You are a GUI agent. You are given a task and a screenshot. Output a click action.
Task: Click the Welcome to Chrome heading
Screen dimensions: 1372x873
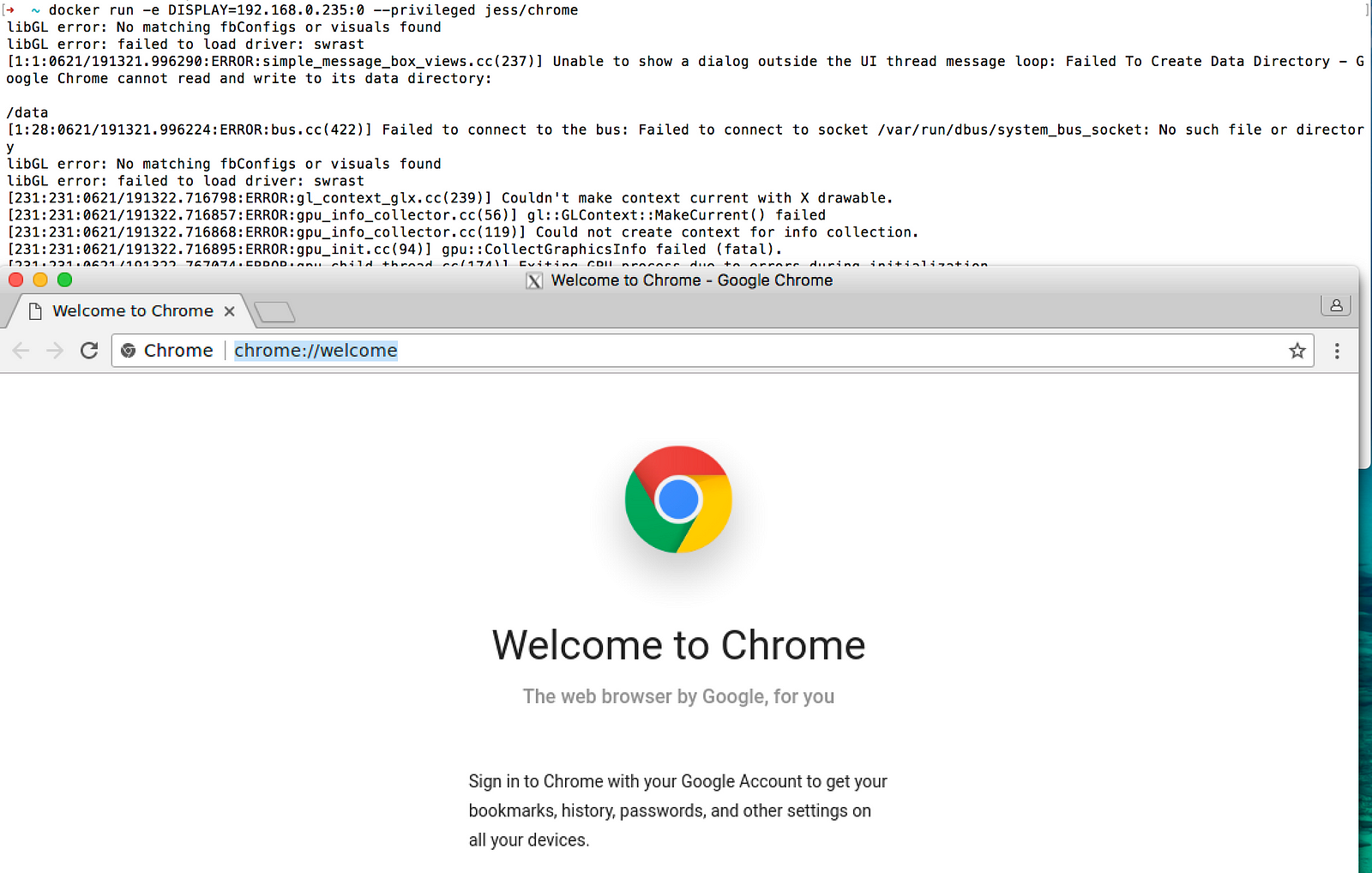(678, 645)
